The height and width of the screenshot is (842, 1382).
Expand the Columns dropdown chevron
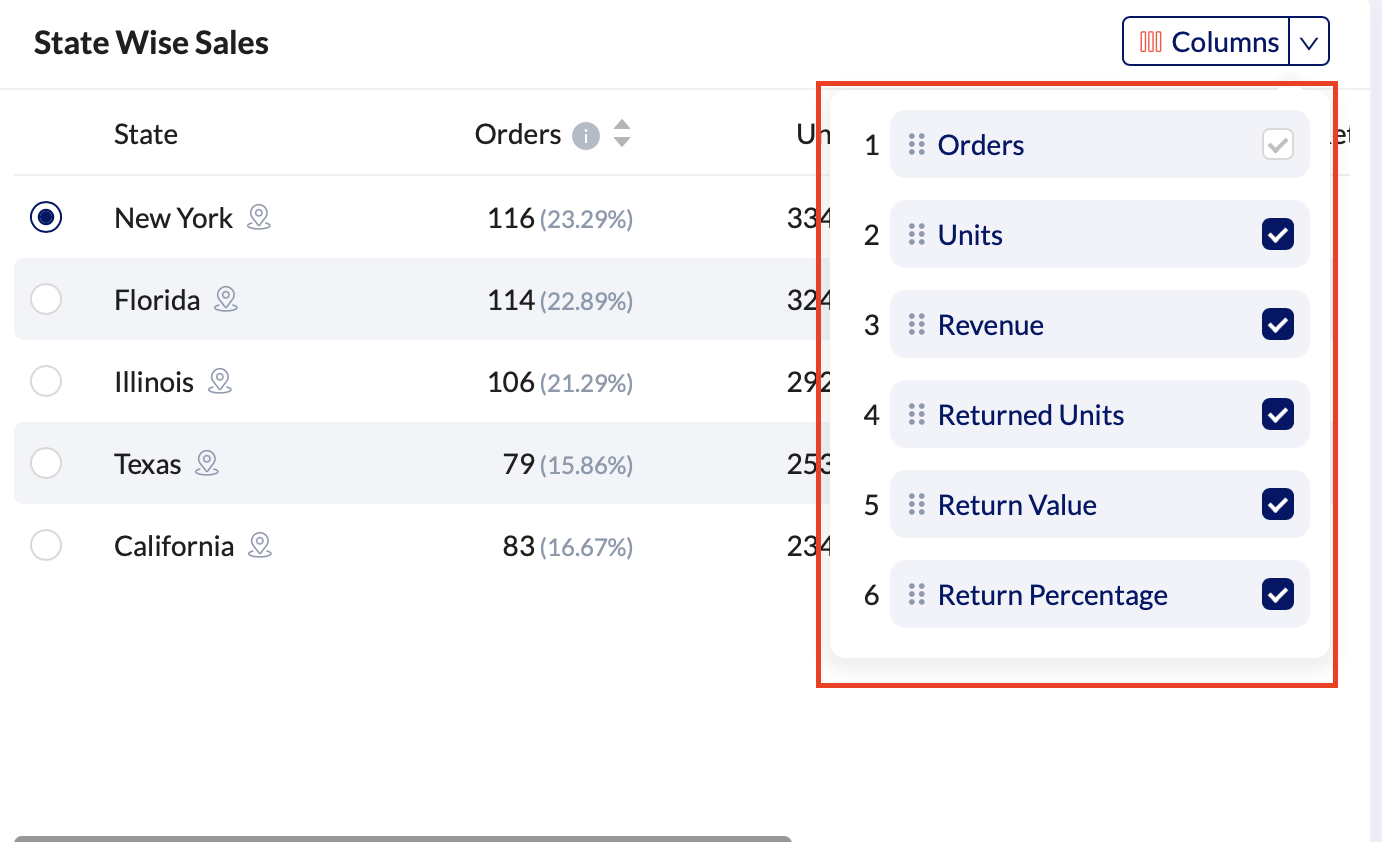pyautogui.click(x=1309, y=42)
